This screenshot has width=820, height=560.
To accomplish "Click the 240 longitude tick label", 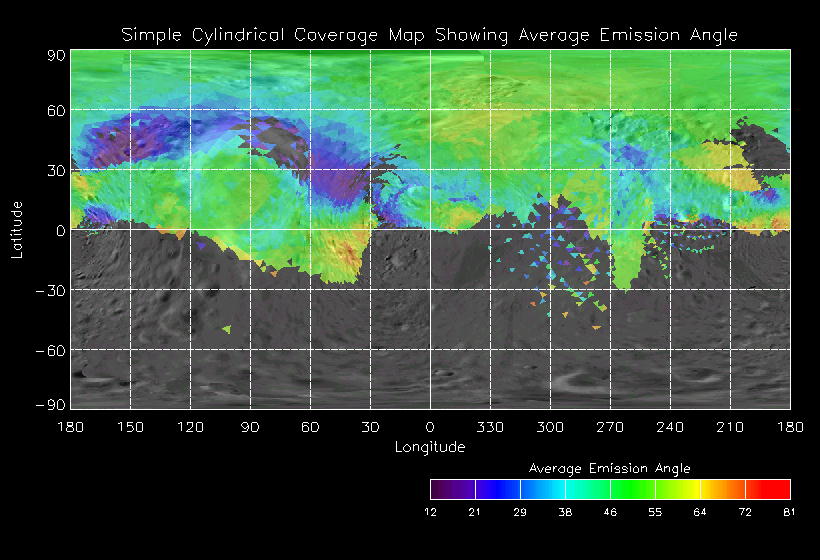I will pos(670,427).
